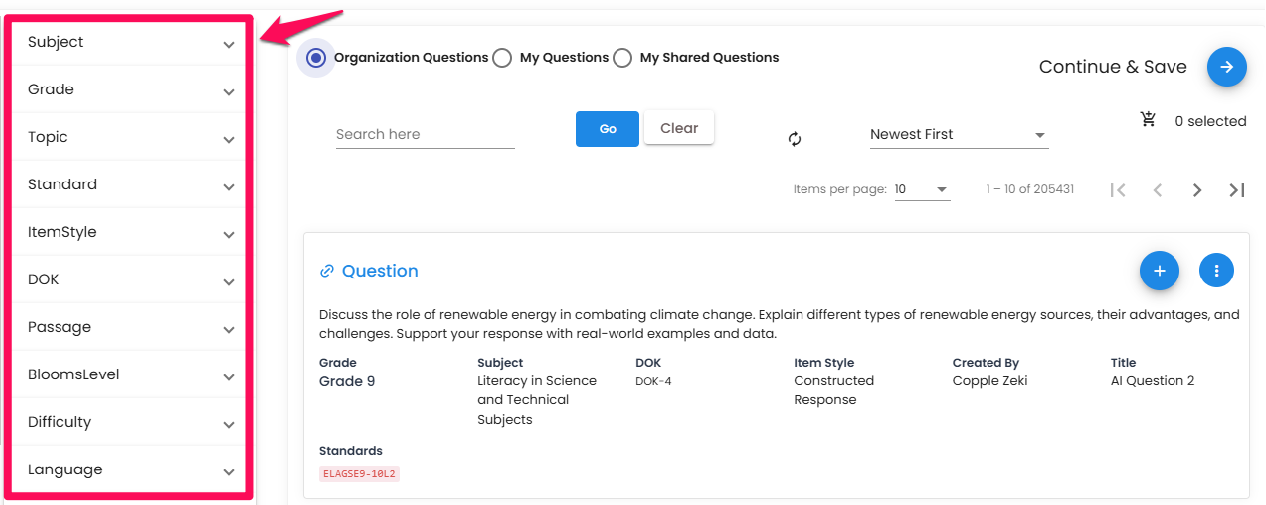Open the Newest First sort dropdown

958,134
